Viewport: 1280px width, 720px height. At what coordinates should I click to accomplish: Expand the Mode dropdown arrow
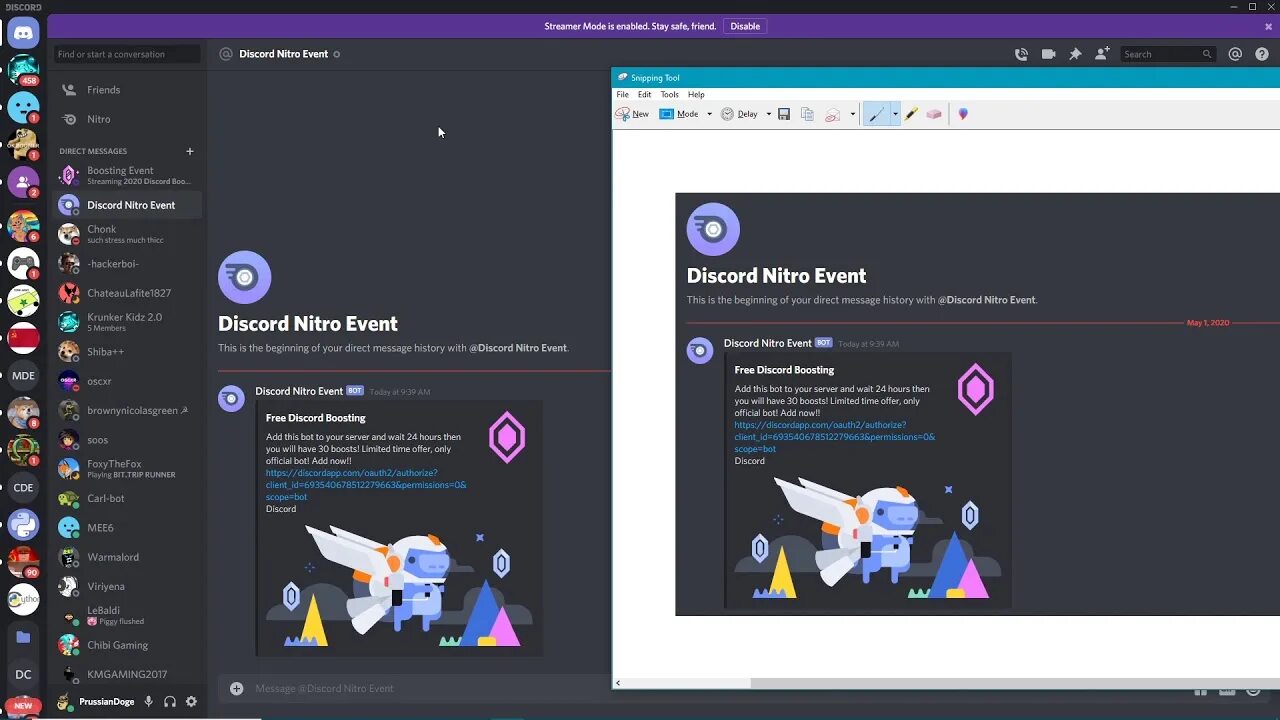click(709, 114)
